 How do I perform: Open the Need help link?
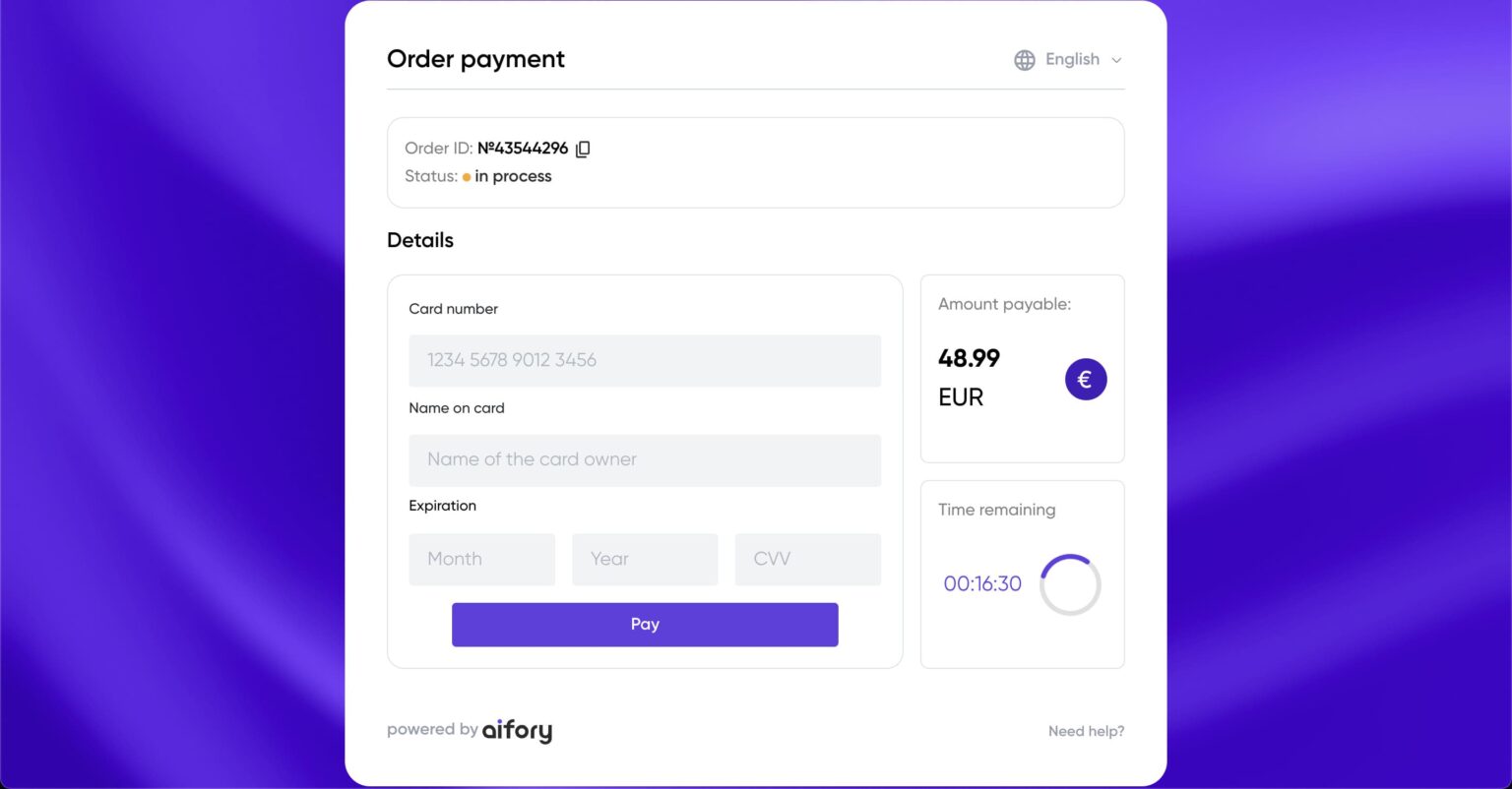pos(1086,730)
